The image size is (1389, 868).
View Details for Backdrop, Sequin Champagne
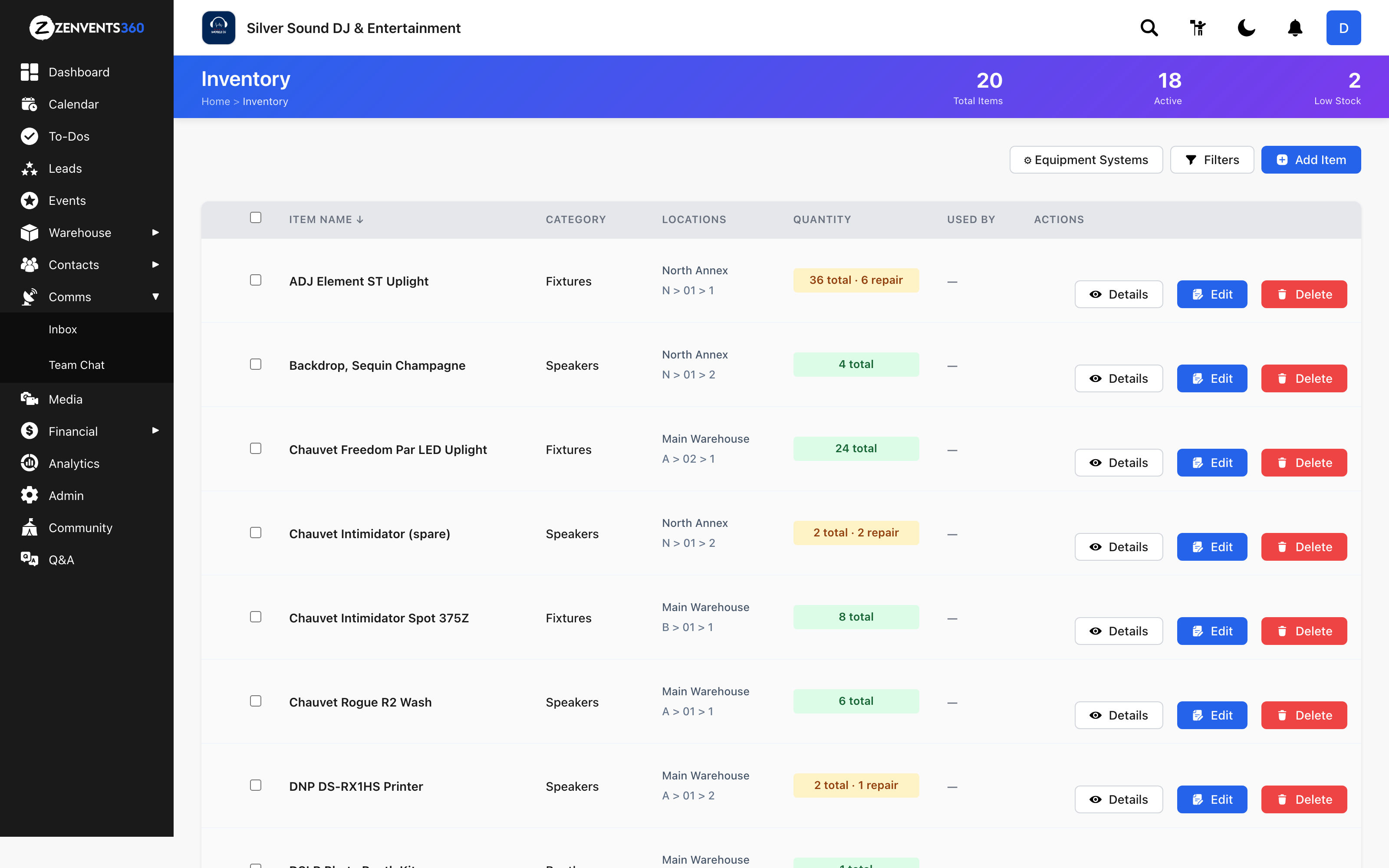point(1119,379)
